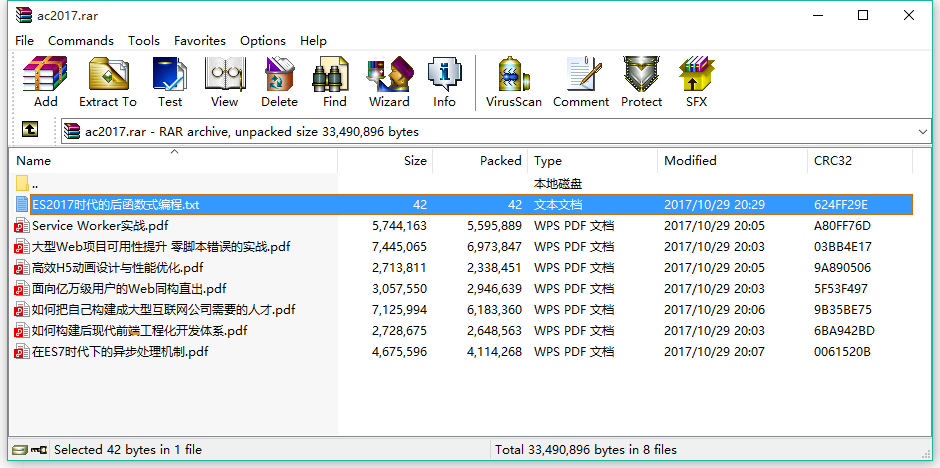Click icon of 如何构建后现代前端工程化开发体系.pdf
The width and height of the screenshot is (940, 468).
click(22, 331)
